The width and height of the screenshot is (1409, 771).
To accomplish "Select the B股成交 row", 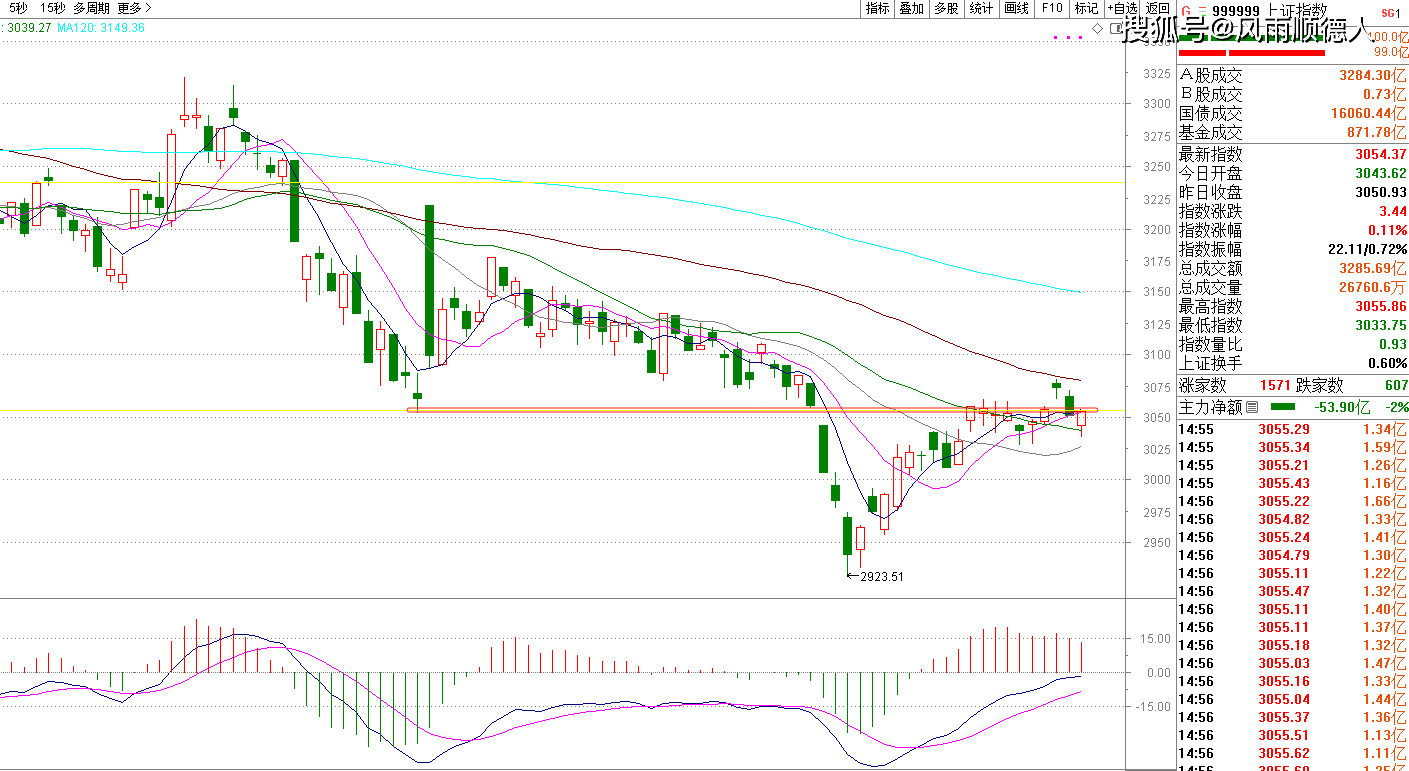I will 1293,94.
